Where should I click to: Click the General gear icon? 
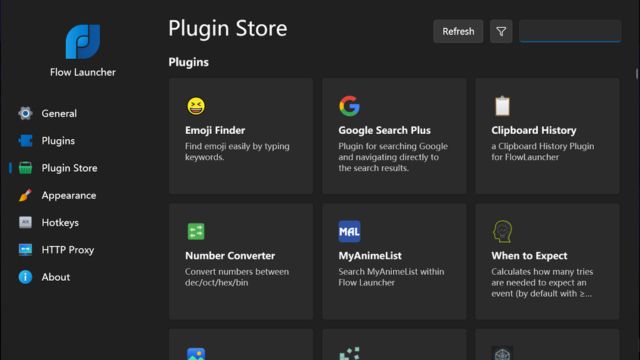click(25, 113)
